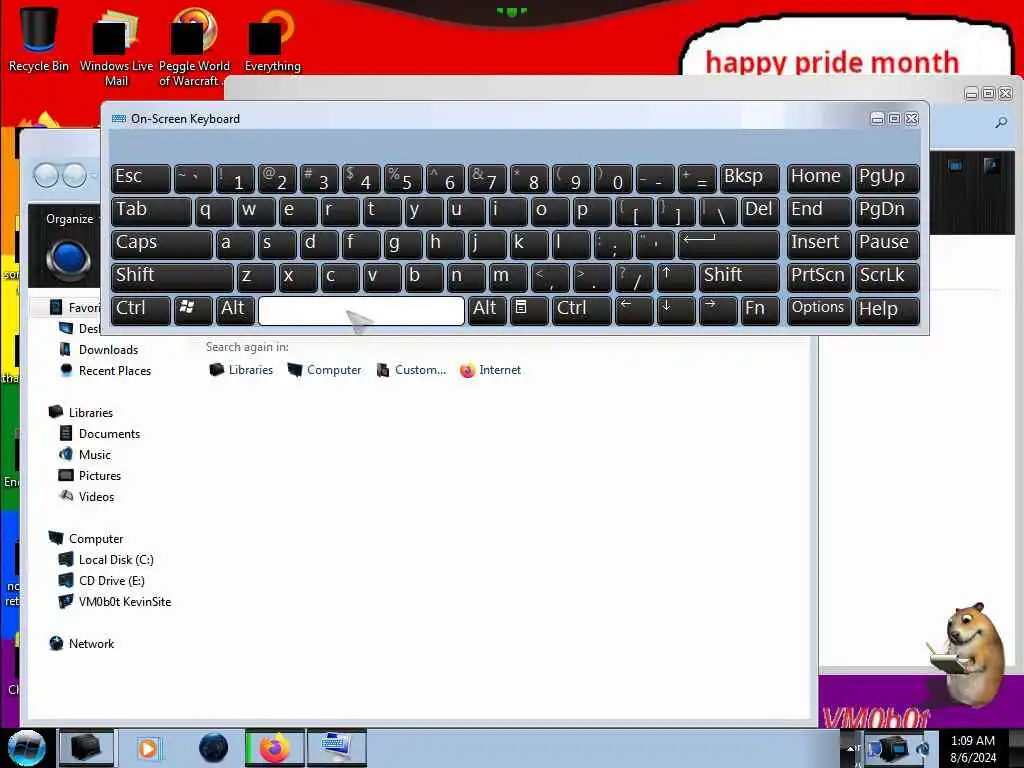Open Everything desktop icon
The image size is (1024, 768).
(272, 39)
